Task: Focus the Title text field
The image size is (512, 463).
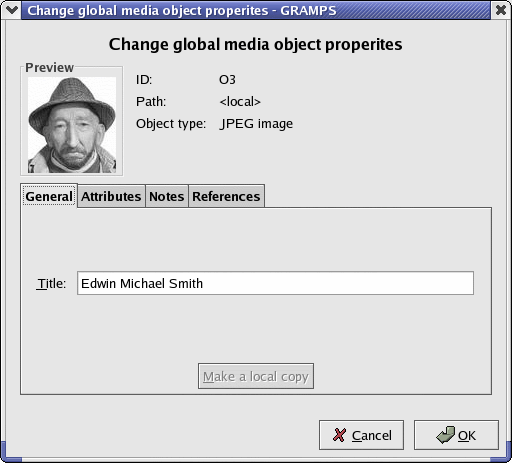Action: coord(275,283)
